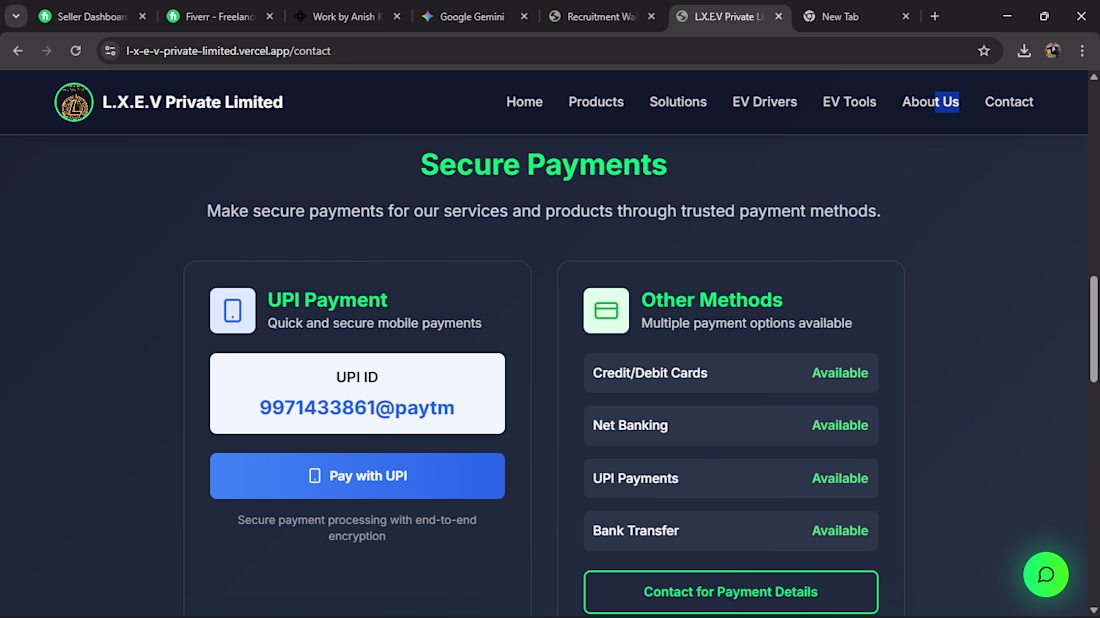The image size is (1100, 618).
Task: Switch to the Google Gemini tab
Action: click(471, 17)
